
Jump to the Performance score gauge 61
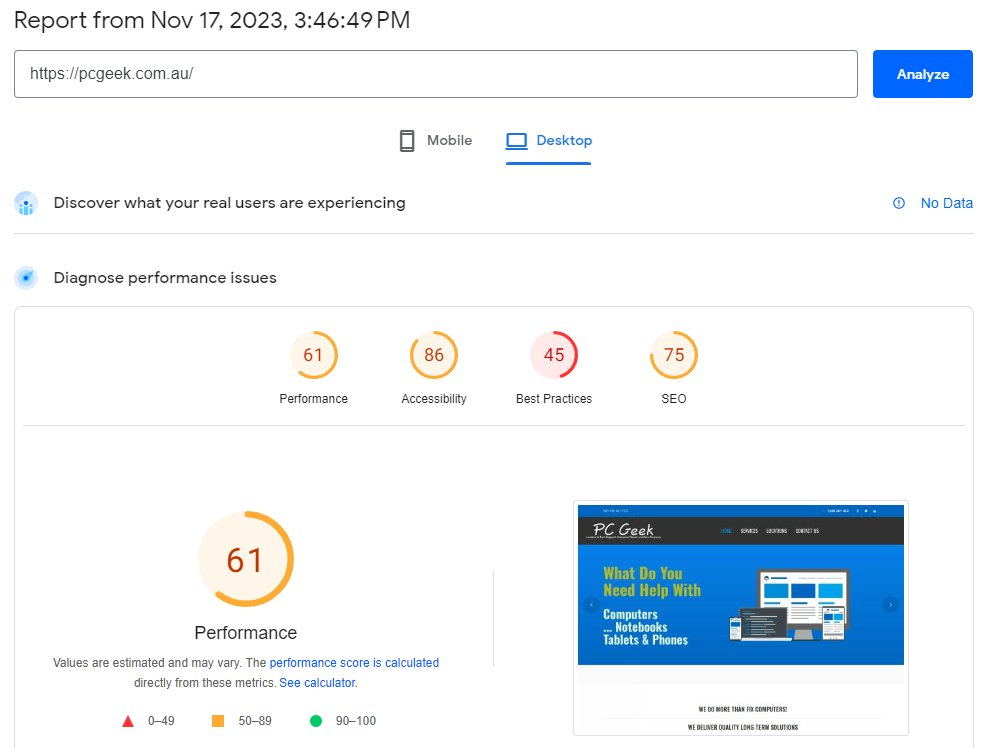click(x=314, y=355)
